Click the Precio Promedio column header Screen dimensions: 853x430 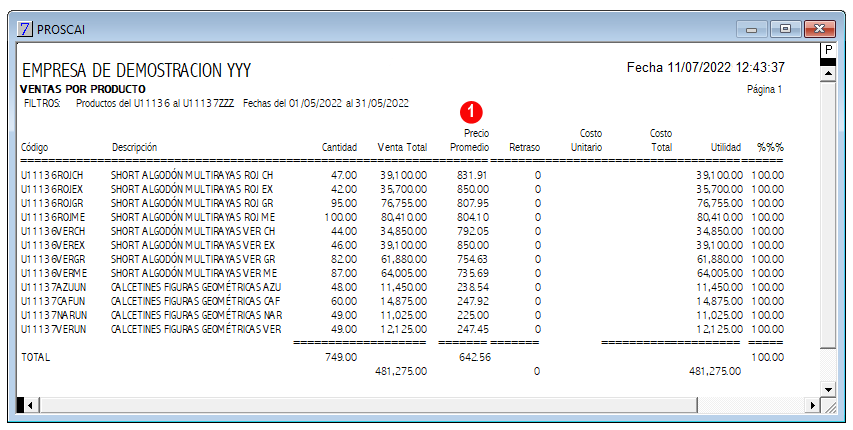pyautogui.click(x=469, y=140)
